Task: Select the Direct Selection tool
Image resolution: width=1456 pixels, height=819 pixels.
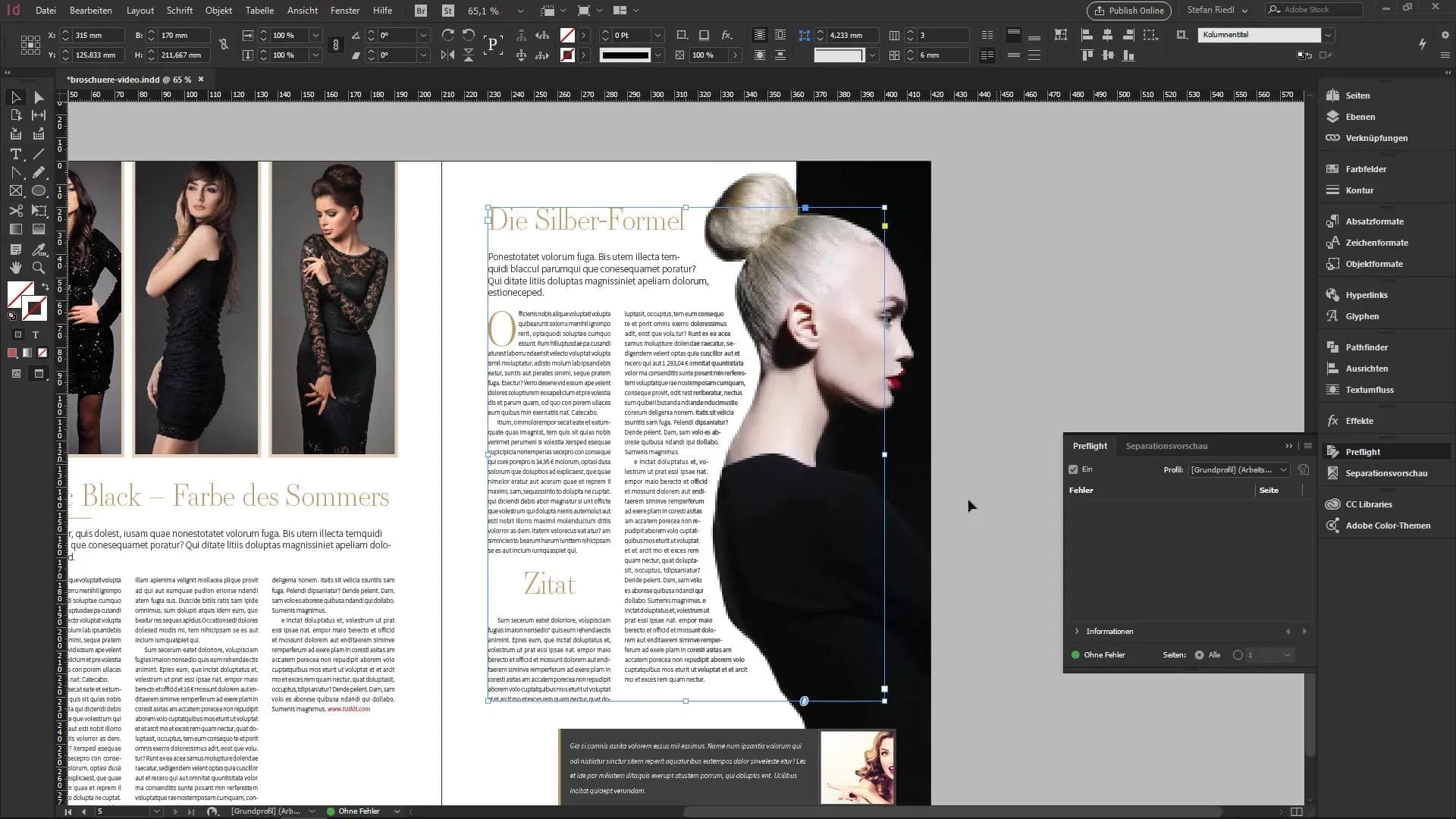Action: 39,97
